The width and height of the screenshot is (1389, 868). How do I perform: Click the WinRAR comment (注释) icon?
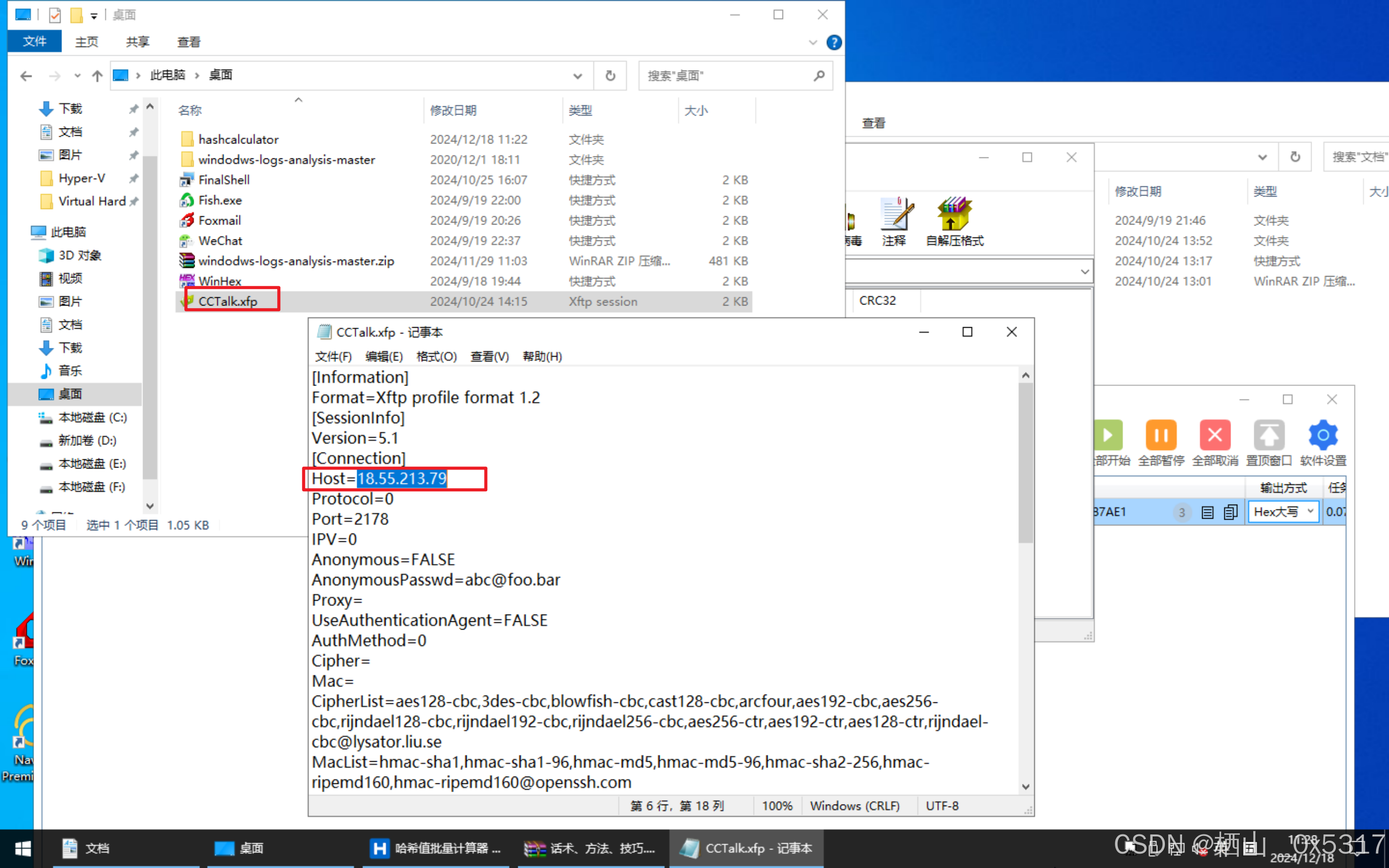tap(895, 215)
